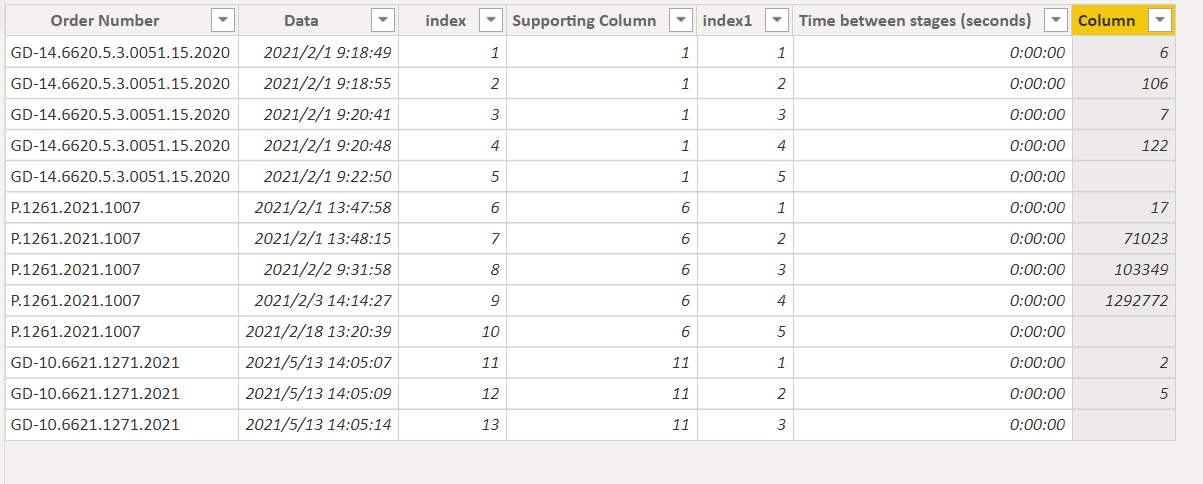Click P.1261.2021.1007 order in index 6 row
The width and height of the screenshot is (1203, 484).
coord(121,207)
